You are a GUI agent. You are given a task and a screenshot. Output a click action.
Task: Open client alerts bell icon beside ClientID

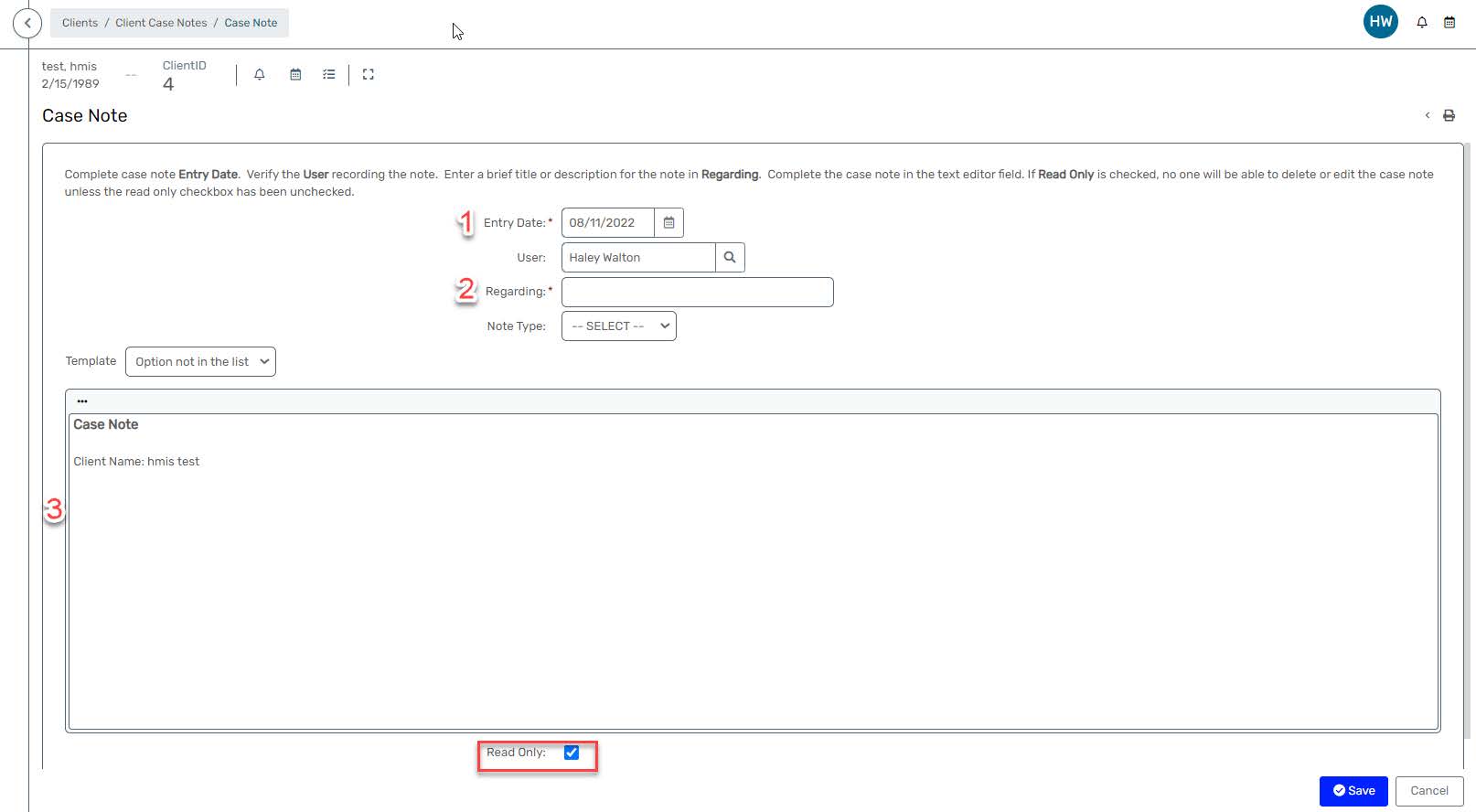[260, 75]
